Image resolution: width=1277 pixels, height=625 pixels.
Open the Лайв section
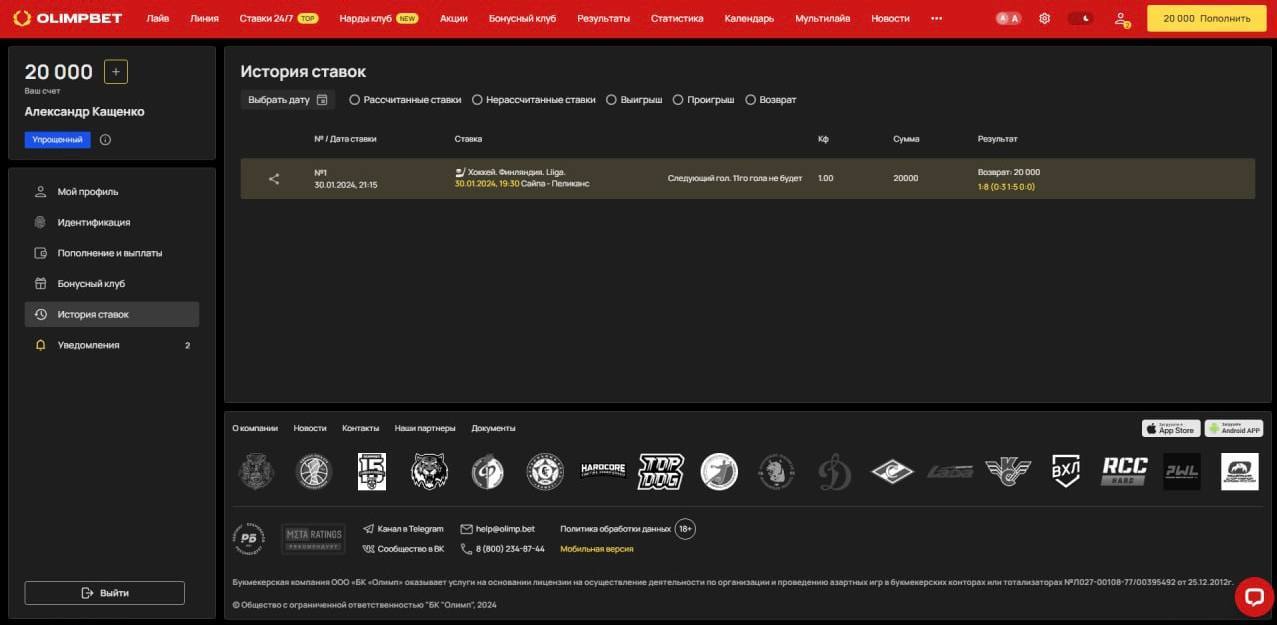pyautogui.click(x=158, y=18)
